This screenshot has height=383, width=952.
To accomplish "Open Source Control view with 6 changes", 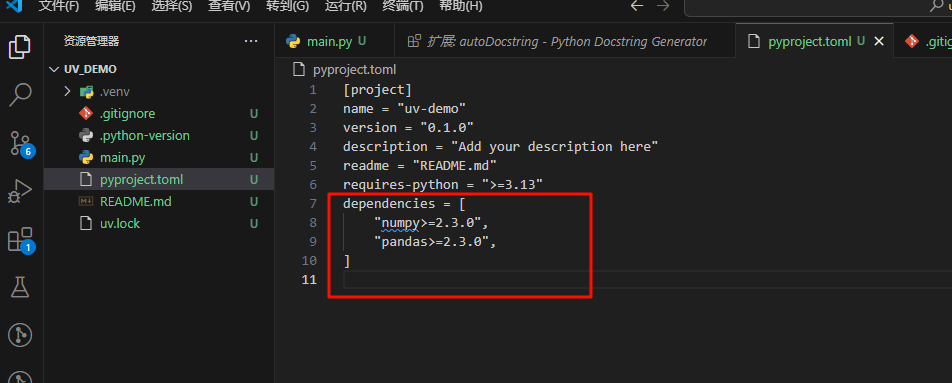I will [x=20, y=143].
